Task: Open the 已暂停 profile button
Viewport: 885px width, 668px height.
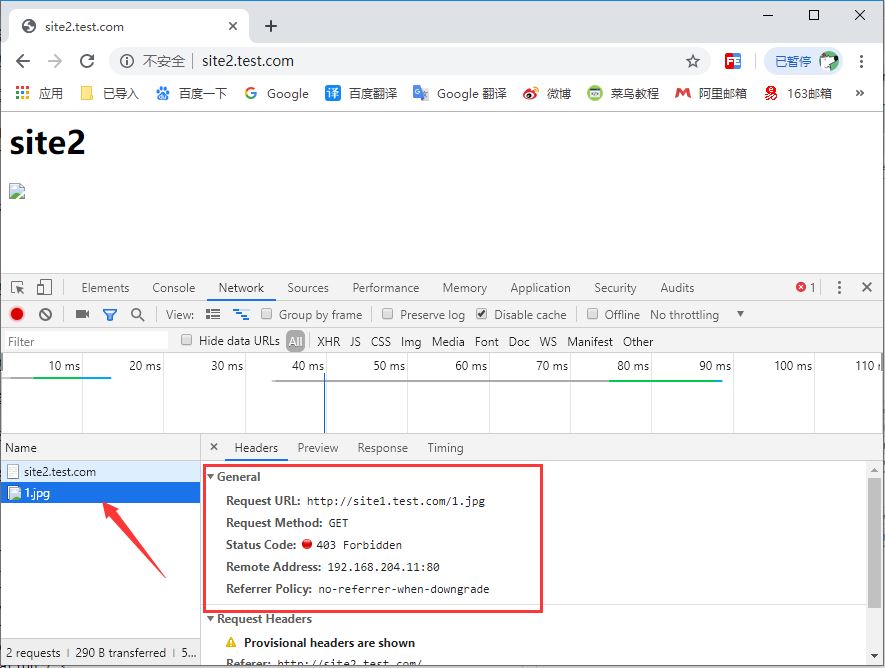Action: pos(804,61)
